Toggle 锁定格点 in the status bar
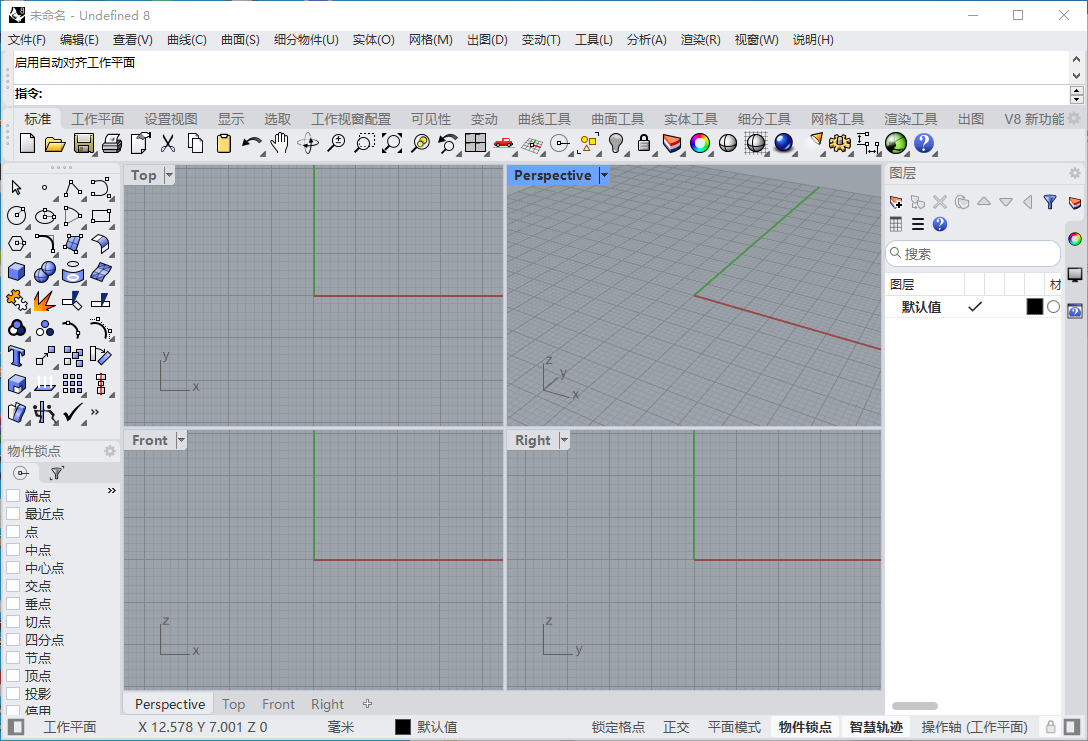 click(618, 726)
